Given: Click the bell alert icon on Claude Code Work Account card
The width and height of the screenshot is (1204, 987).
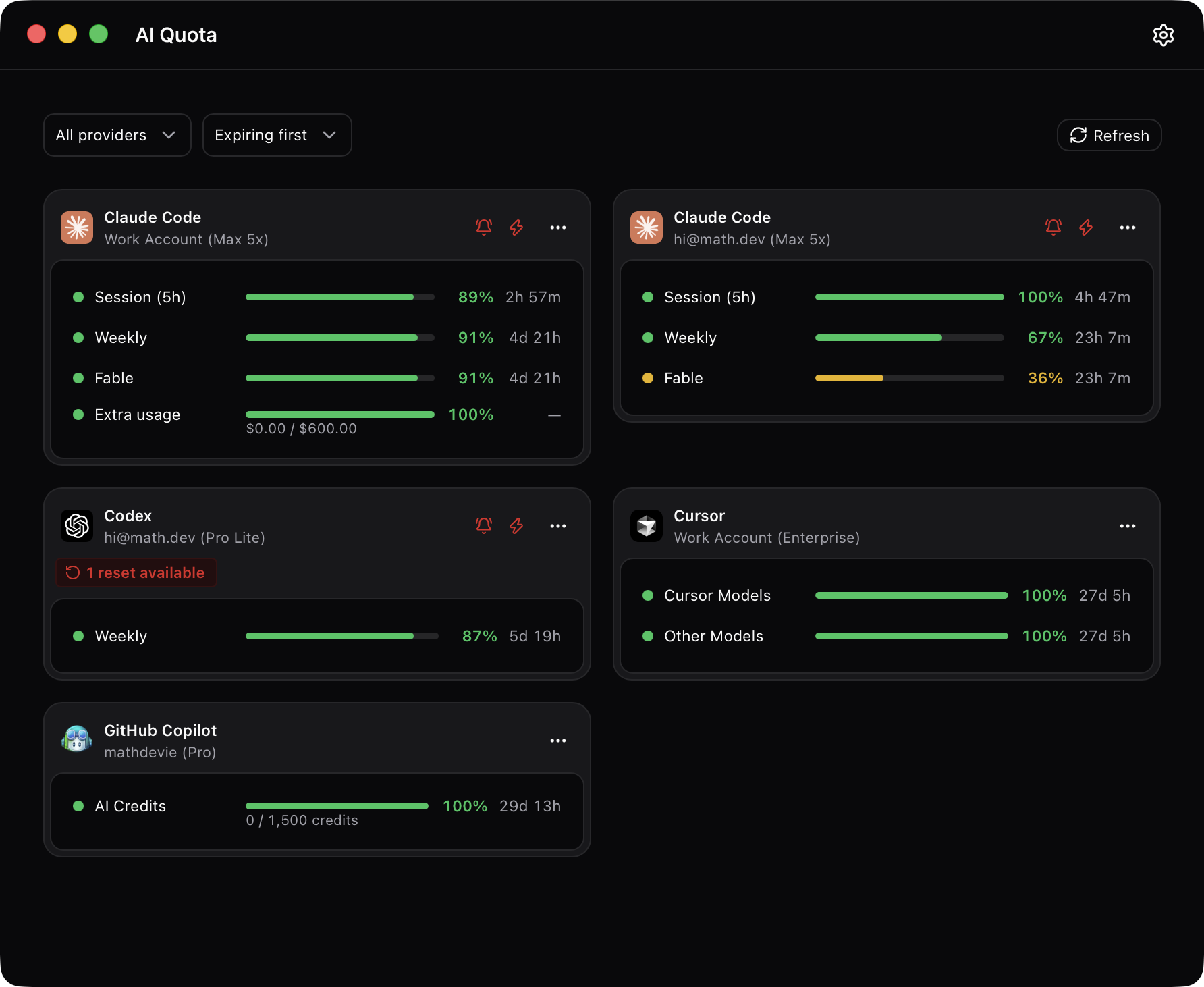Looking at the screenshot, I should click(484, 228).
